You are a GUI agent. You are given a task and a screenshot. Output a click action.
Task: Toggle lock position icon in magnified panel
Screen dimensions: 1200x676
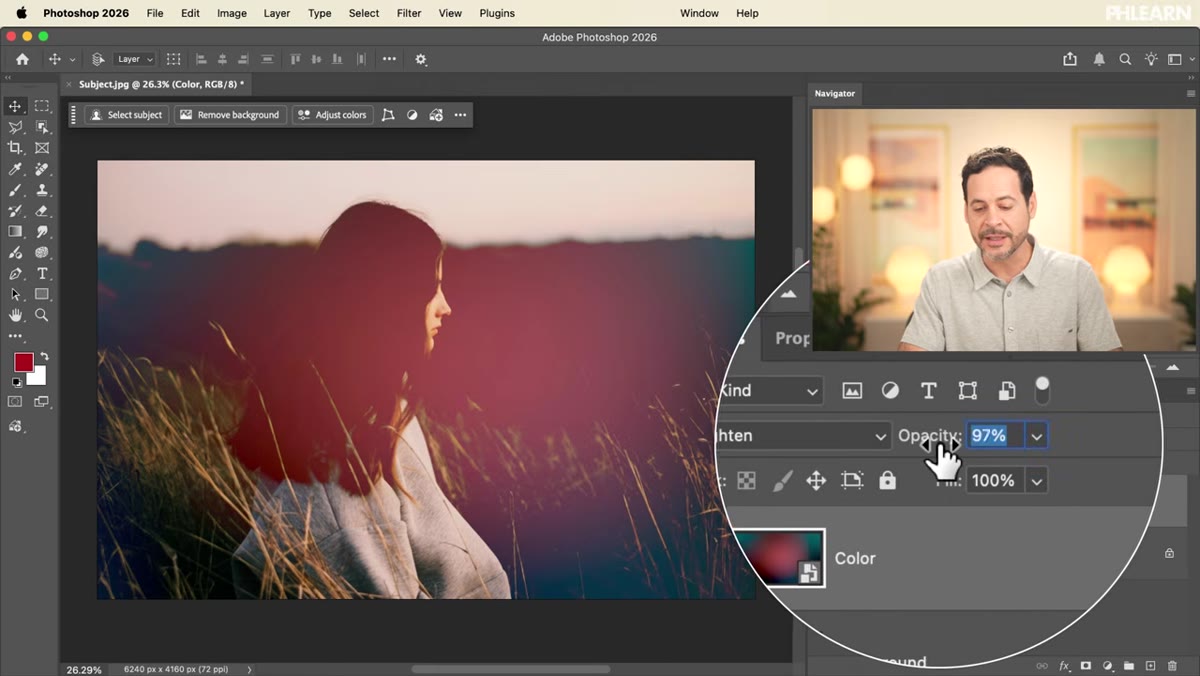pyautogui.click(x=816, y=481)
